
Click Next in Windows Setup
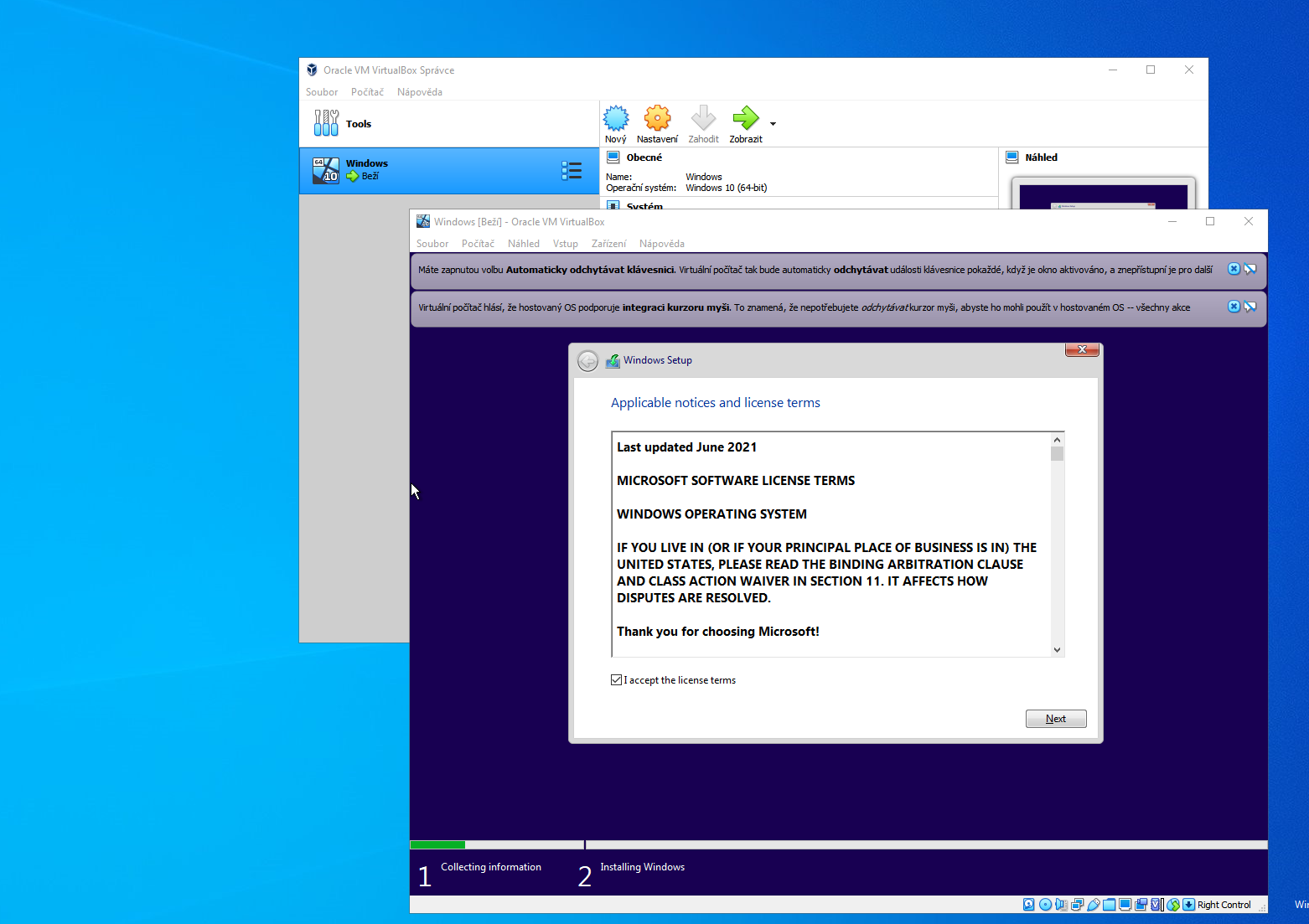1056,719
